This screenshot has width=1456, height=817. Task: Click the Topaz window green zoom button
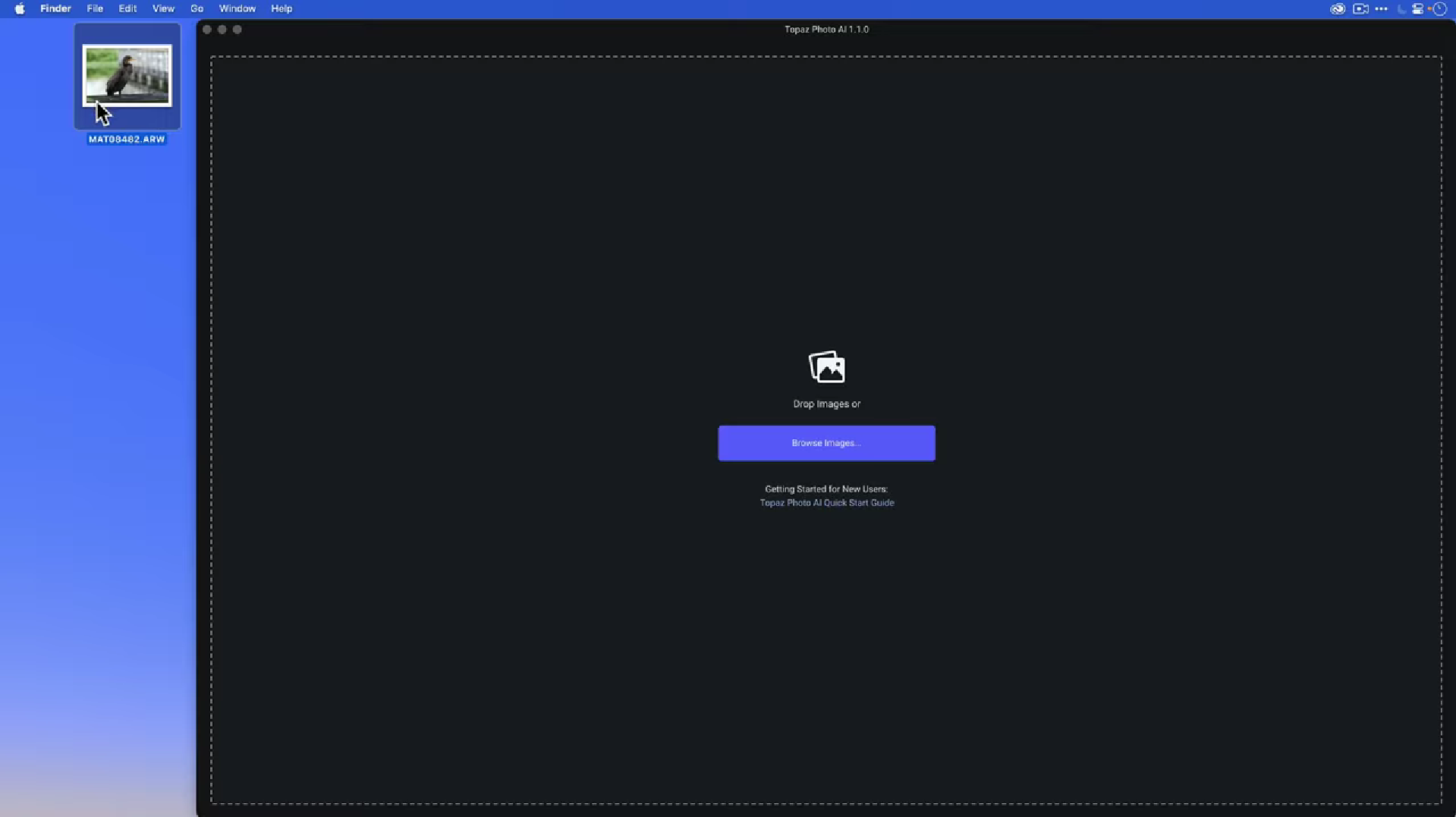click(237, 30)
